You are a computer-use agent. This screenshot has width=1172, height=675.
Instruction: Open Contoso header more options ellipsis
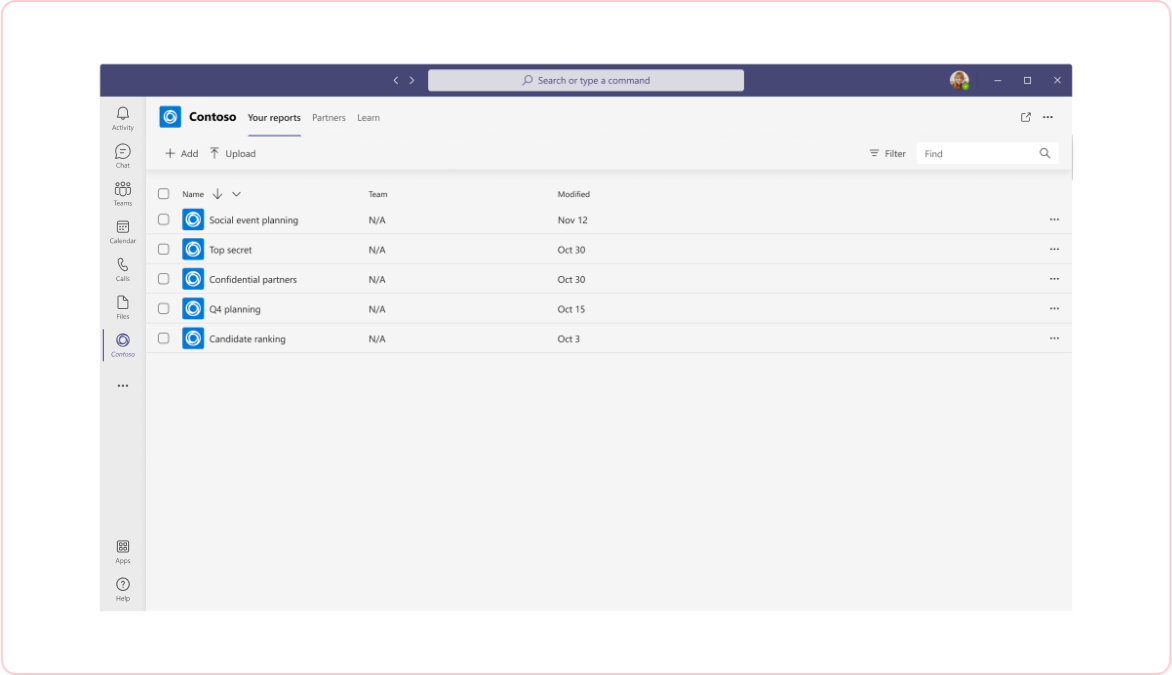coord(1048,117)
